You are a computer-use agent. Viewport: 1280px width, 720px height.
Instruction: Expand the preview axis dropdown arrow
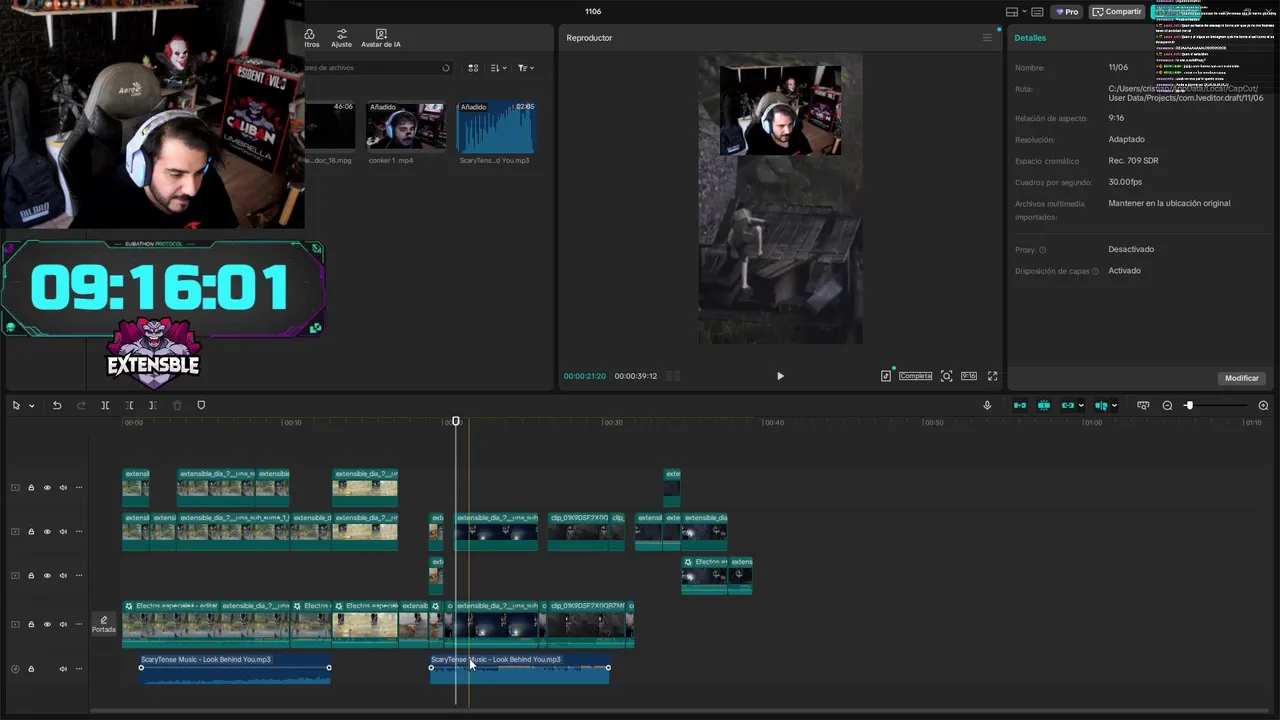click(x=1115, y=406)
